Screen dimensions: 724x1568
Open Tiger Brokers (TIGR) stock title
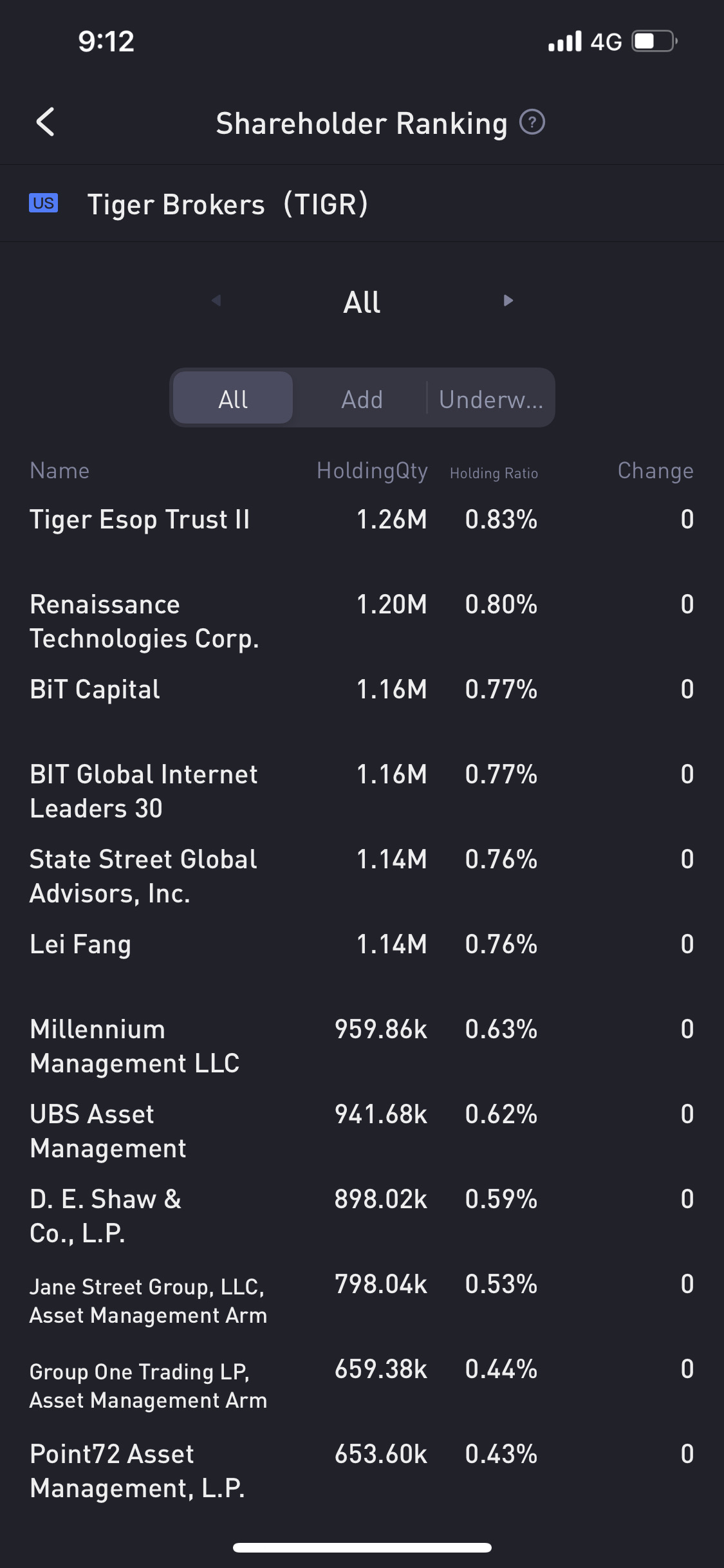pyautogui.click(x=227, y=204)
